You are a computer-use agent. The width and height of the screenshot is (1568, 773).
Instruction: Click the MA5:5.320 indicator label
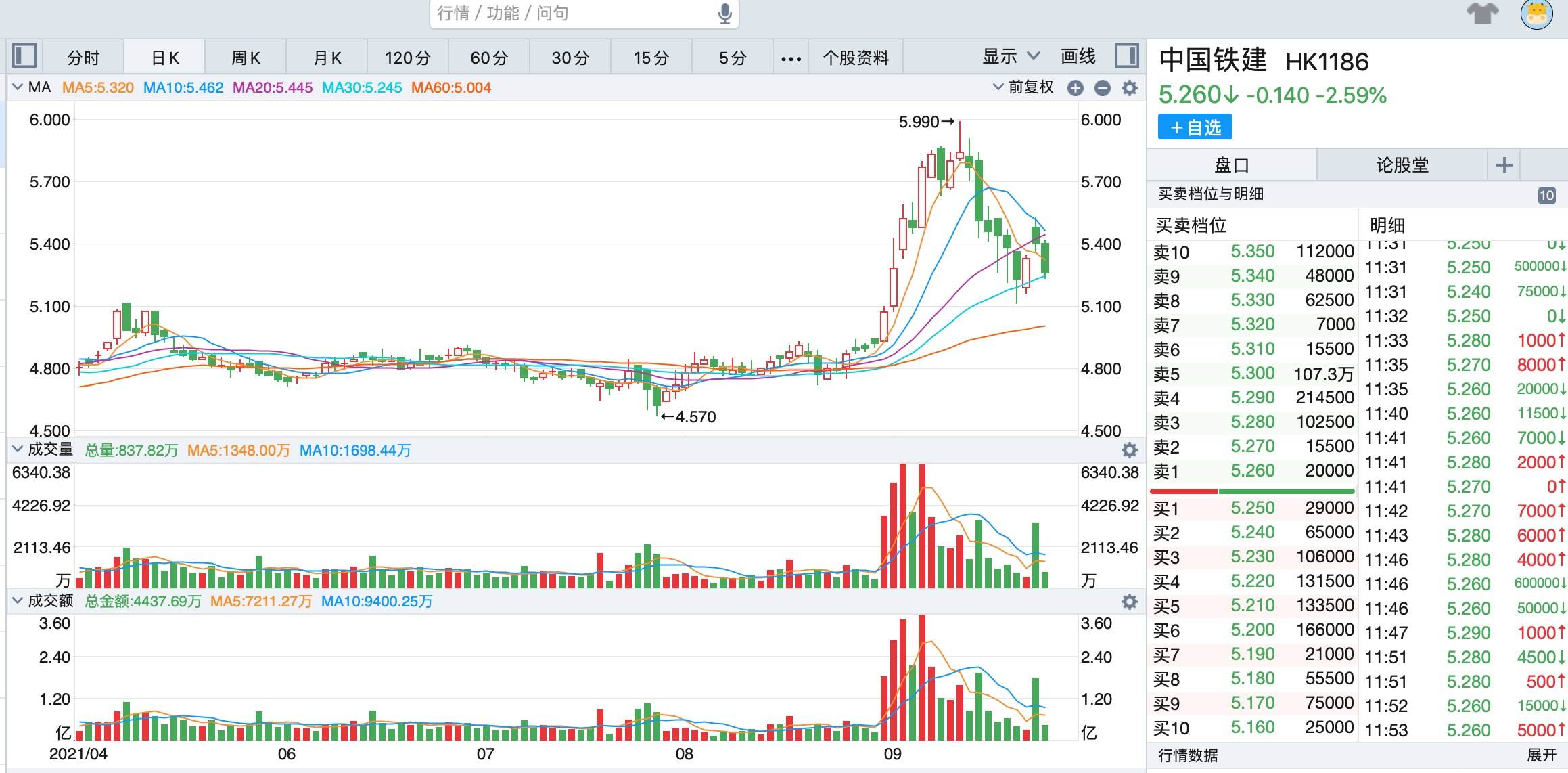(x=98, y=87)
